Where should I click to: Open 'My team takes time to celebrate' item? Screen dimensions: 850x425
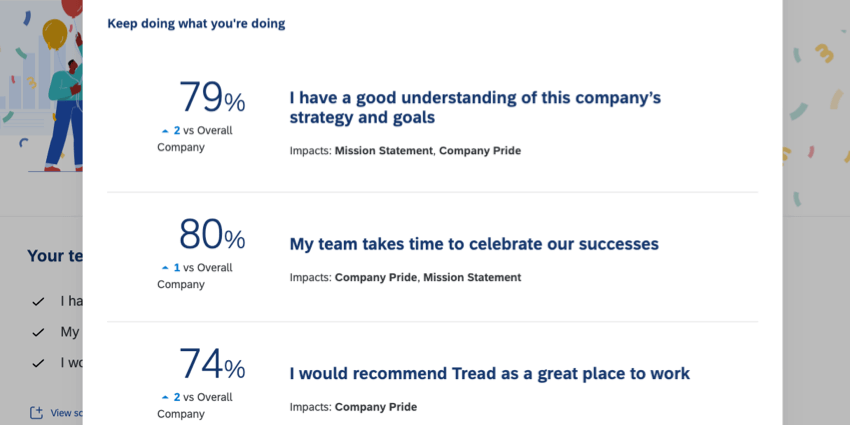point(474,244)
